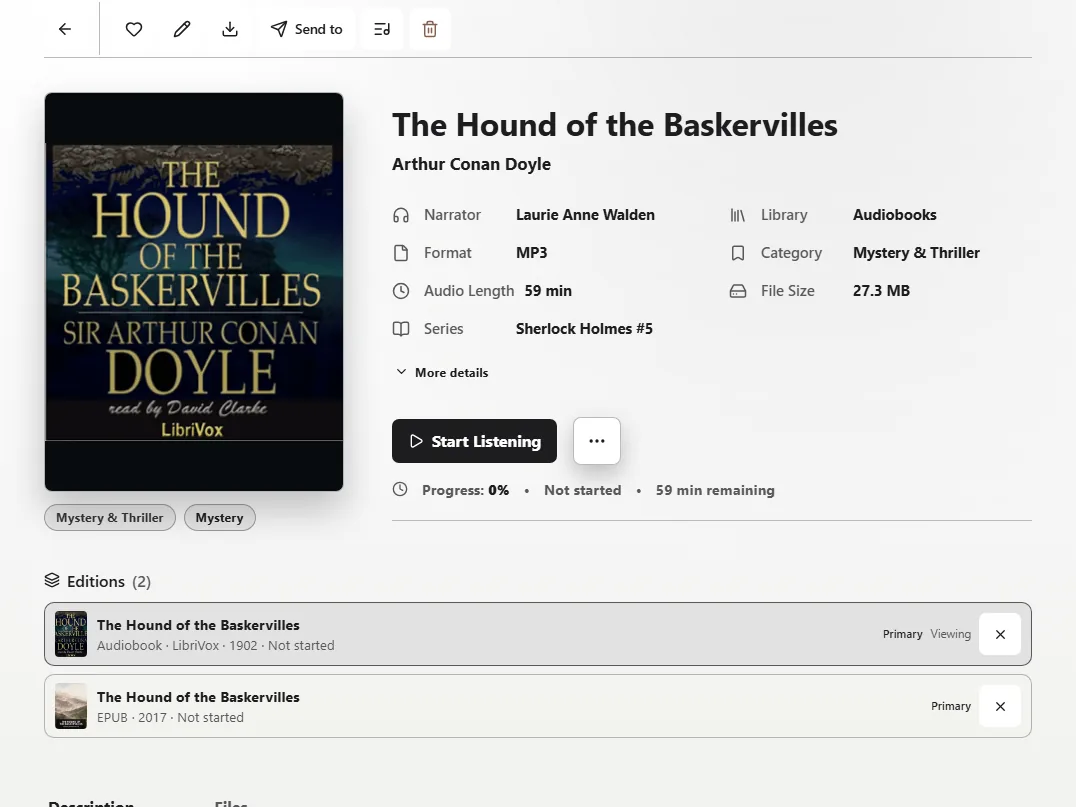
Task: Go back using the left arrow
Action: 65,29
